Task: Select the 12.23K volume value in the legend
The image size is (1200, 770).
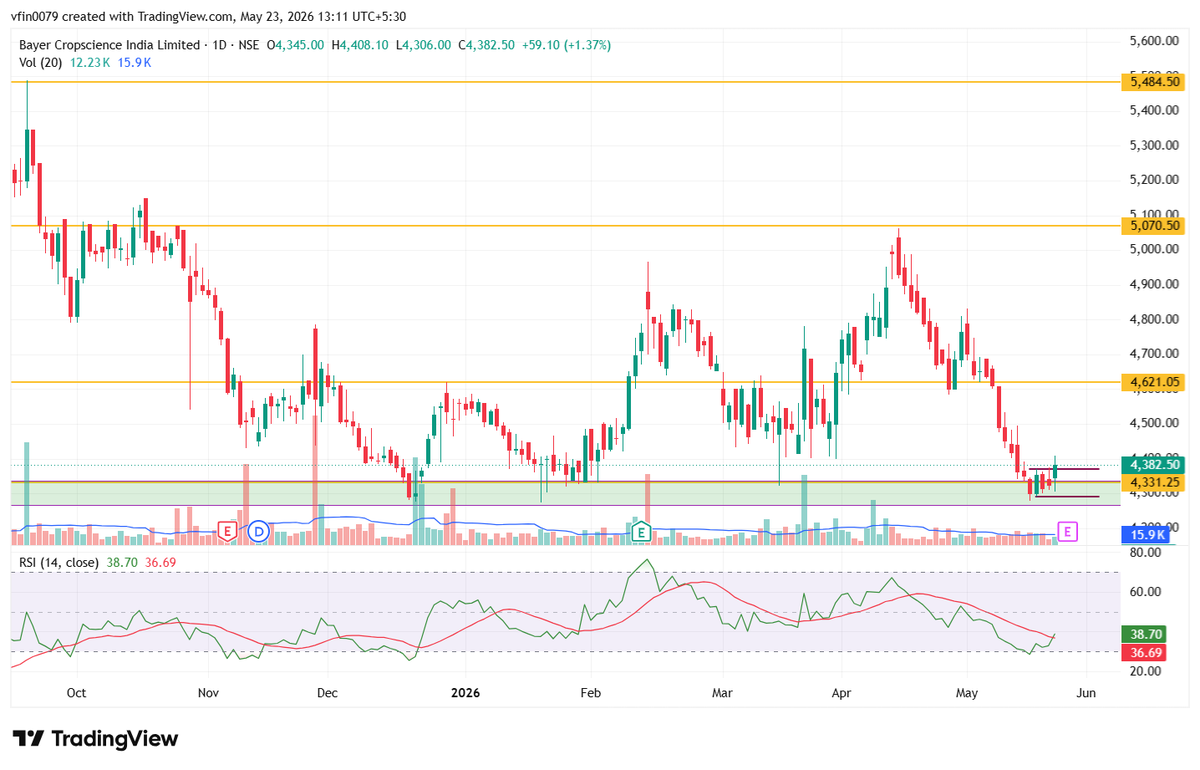Action: coord(90,62)
